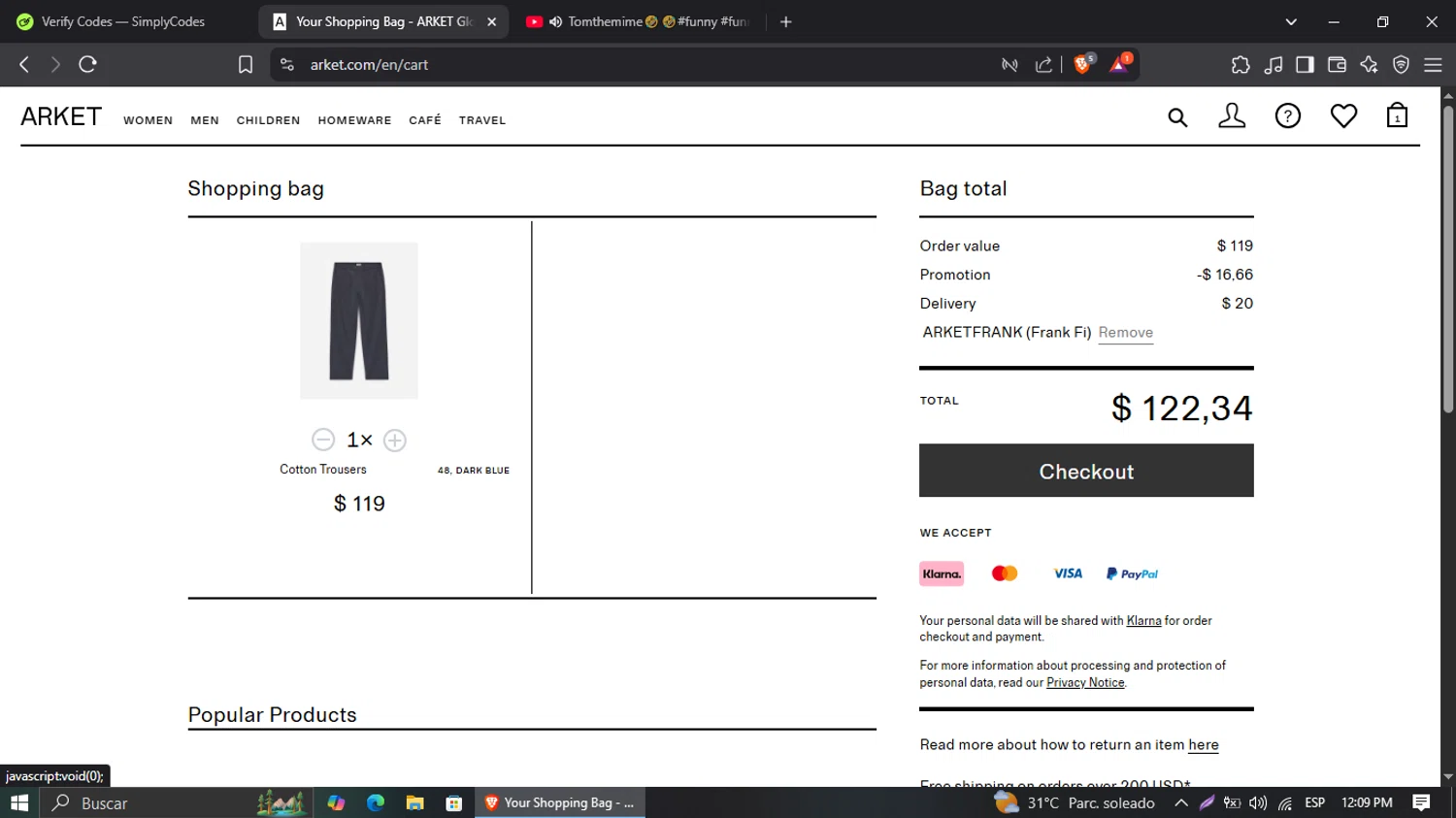The height and width of the screenshot is (818, 1456).
Task: Open the ARKET search icon
Action: point(1177,117)
